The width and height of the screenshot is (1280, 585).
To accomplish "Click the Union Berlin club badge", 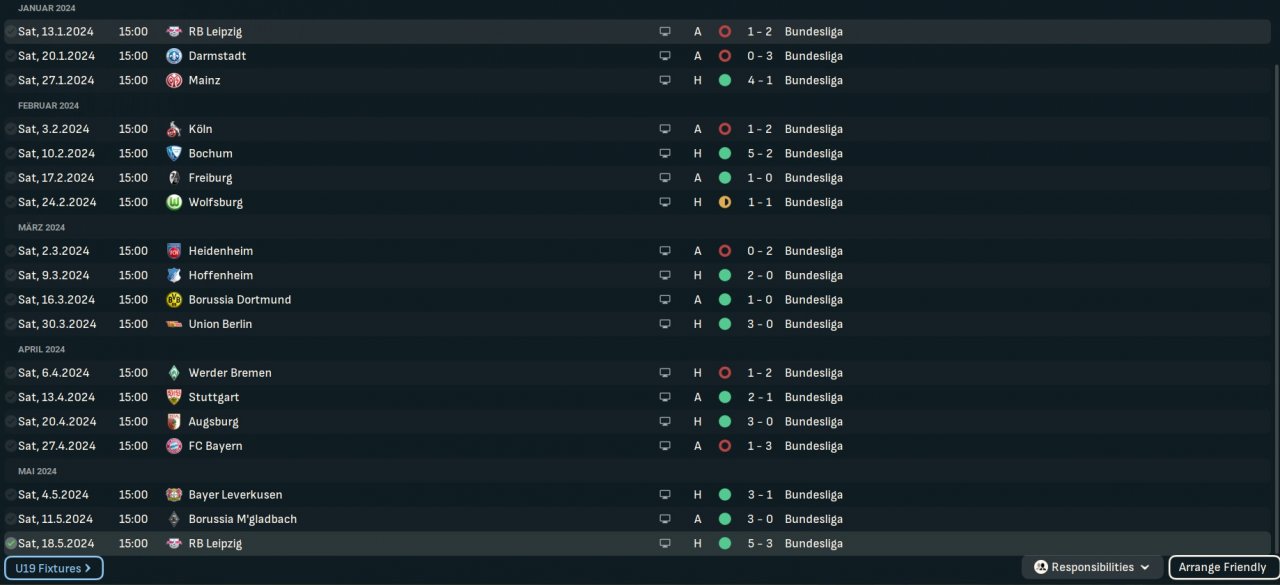I will click(174, 324).
